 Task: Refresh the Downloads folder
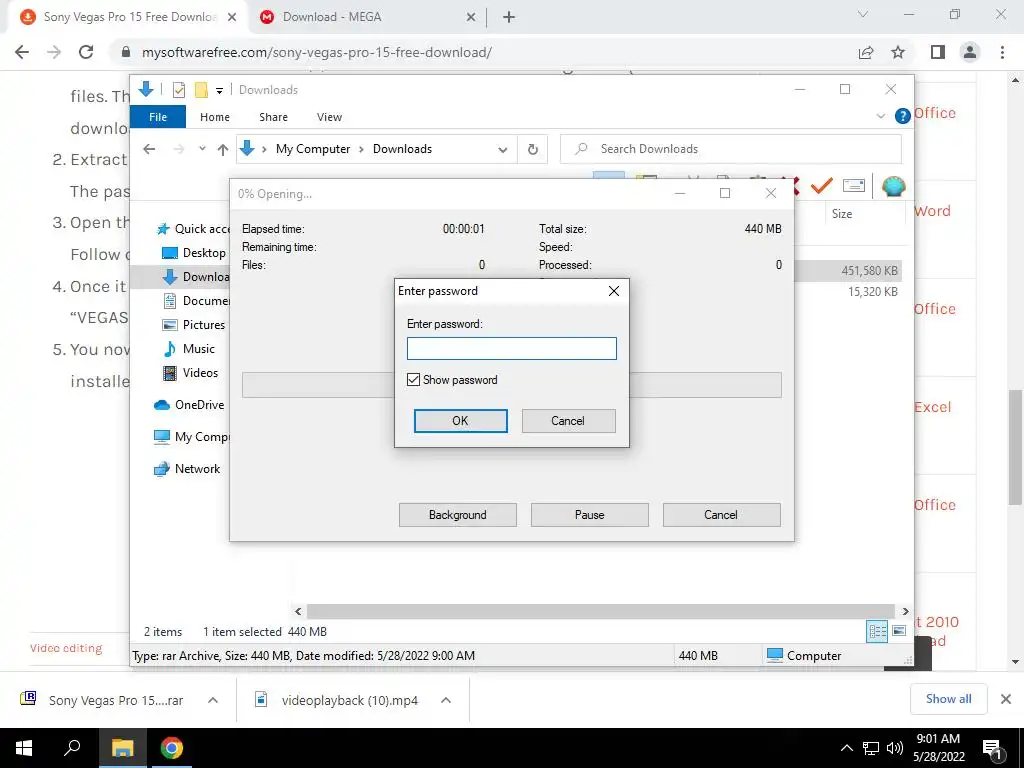pos(533,150)
